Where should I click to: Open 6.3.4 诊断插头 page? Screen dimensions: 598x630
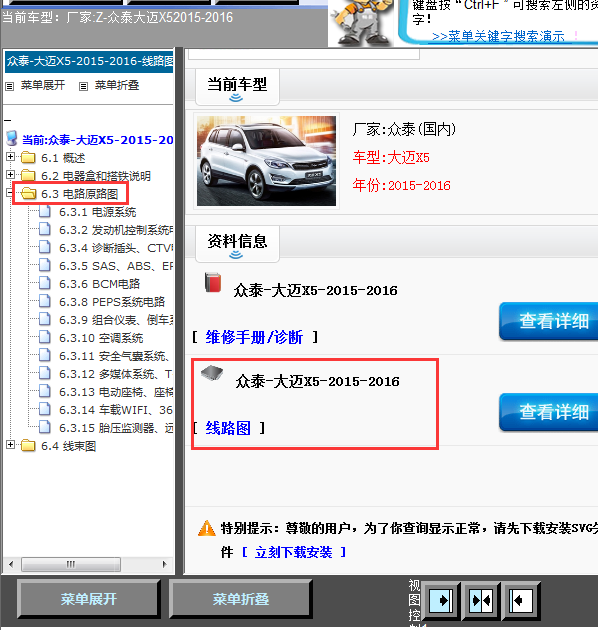click(116, 248)
